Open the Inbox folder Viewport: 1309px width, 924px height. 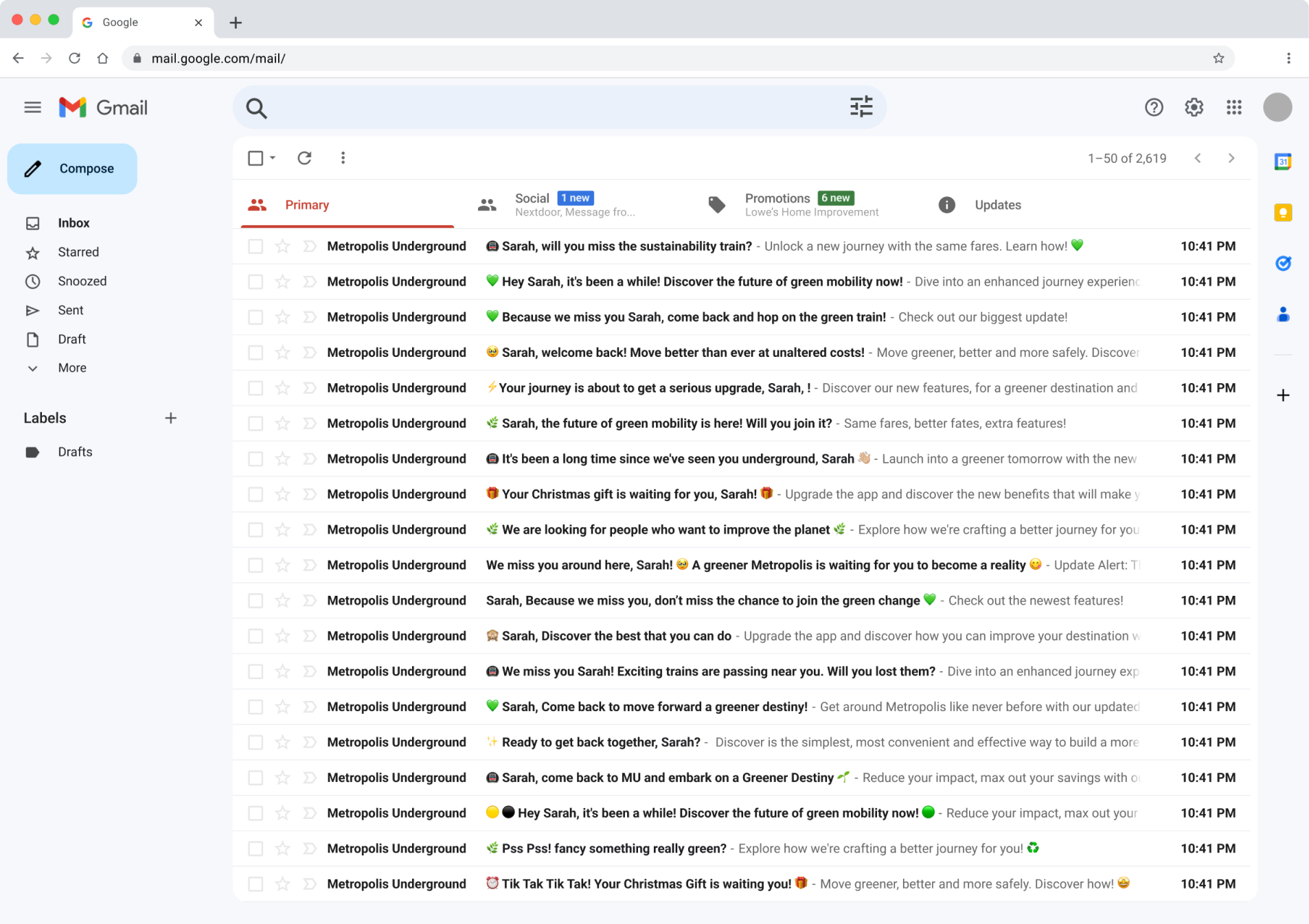coord(73,223)
